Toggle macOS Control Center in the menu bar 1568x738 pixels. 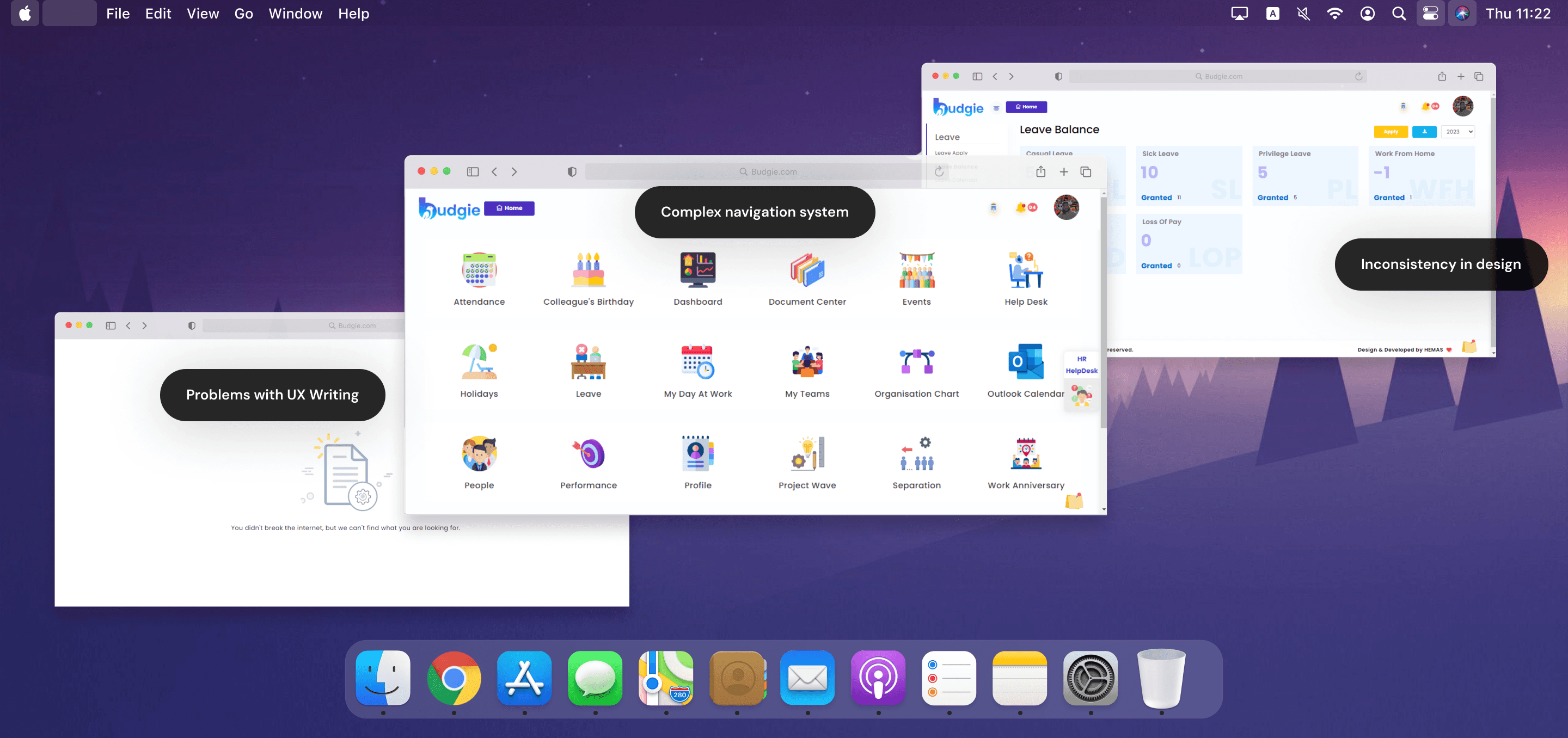(1430, 14)
